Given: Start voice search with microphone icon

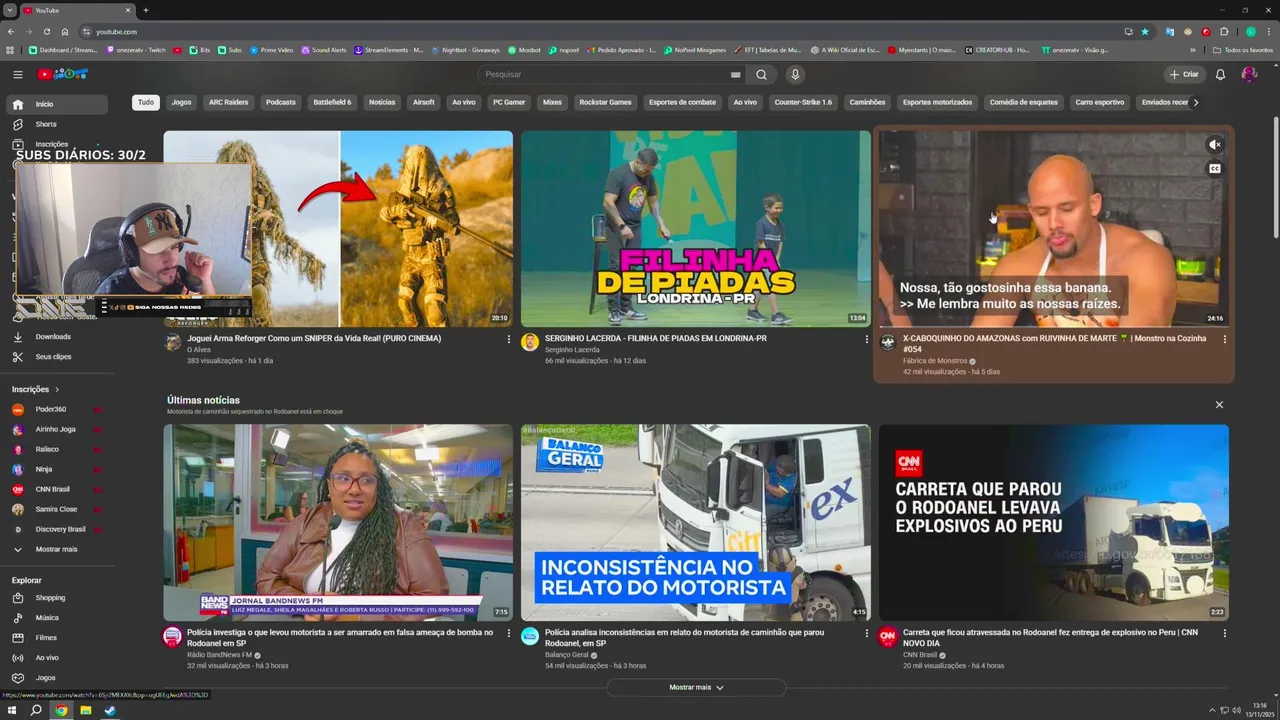Looking at the screenshot, I should coord(795,74).
